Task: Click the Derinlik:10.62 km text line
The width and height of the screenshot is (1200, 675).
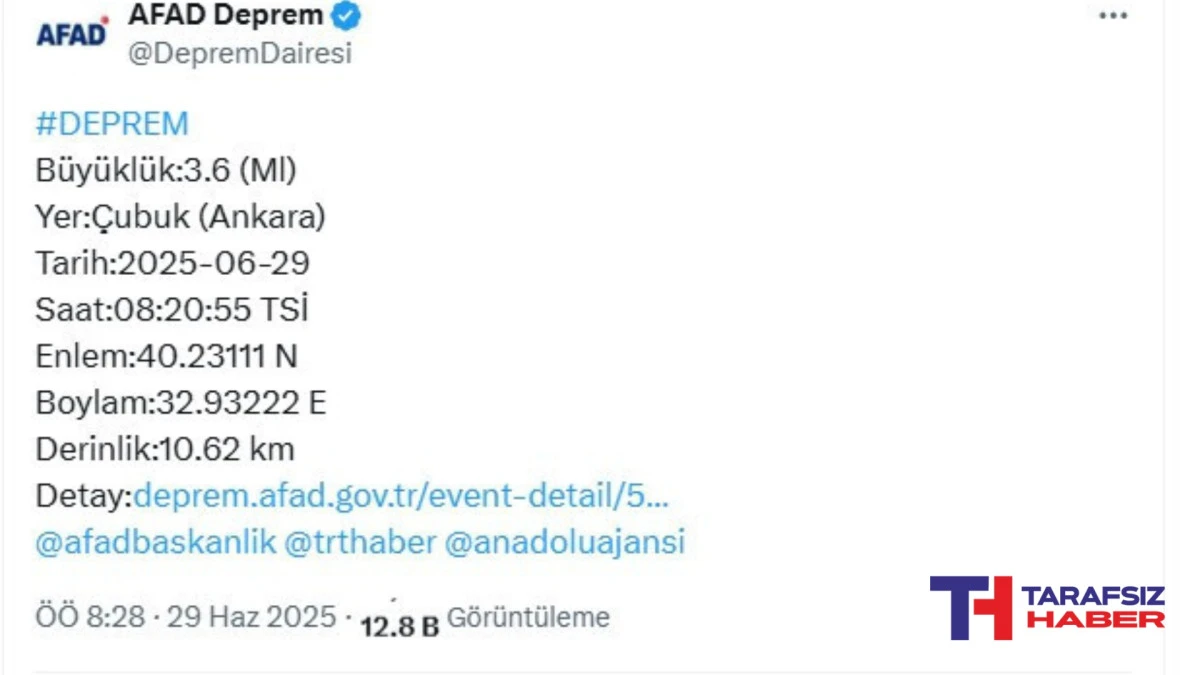Action: point(165,449)
